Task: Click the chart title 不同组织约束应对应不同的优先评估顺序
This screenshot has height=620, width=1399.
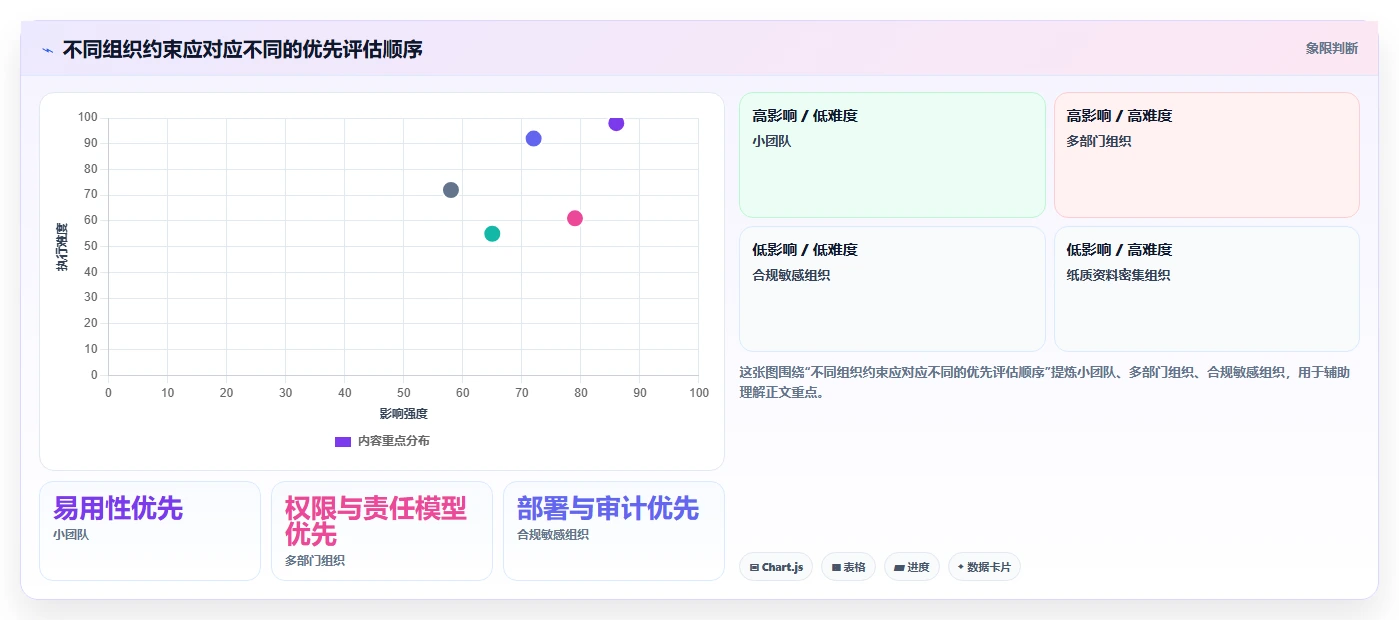Action: tap(243, 49)
